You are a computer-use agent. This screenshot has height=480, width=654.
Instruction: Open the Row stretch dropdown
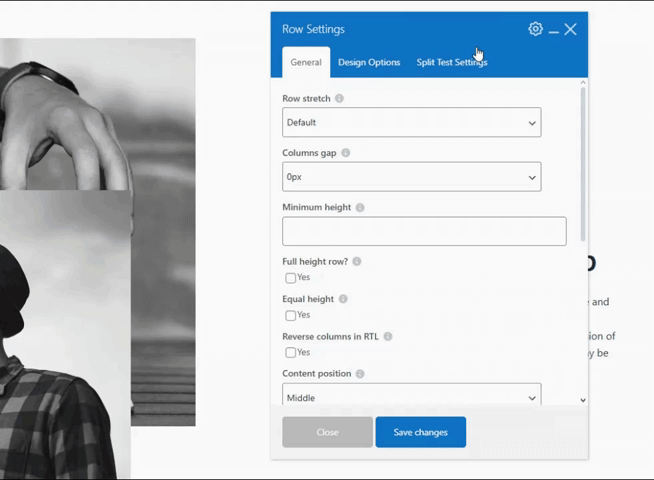412,122
